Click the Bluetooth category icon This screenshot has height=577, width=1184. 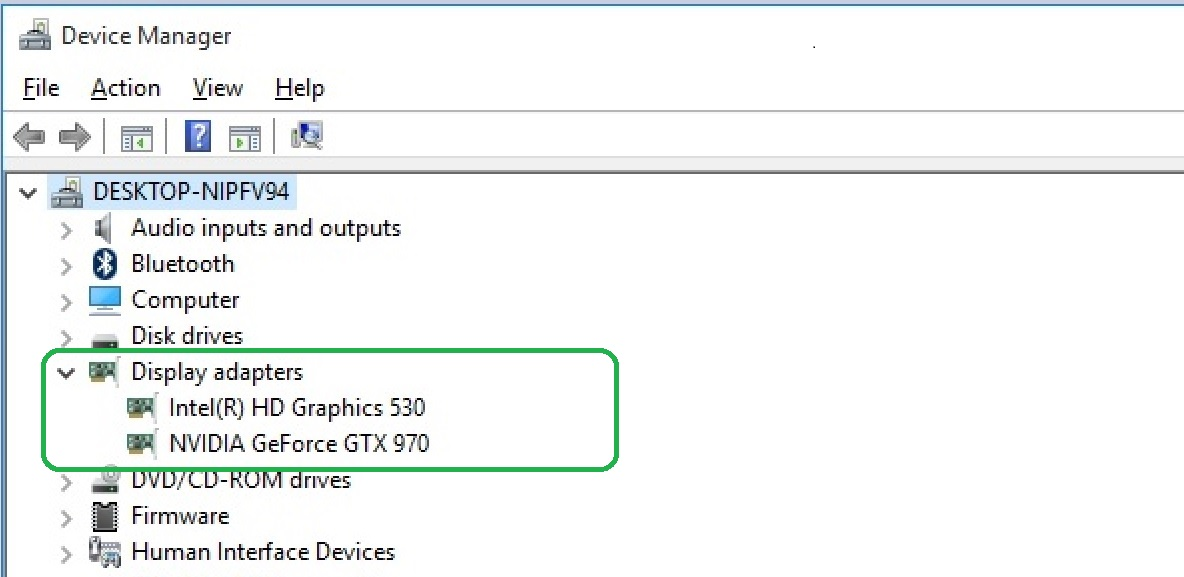click(x=105, y=264)
